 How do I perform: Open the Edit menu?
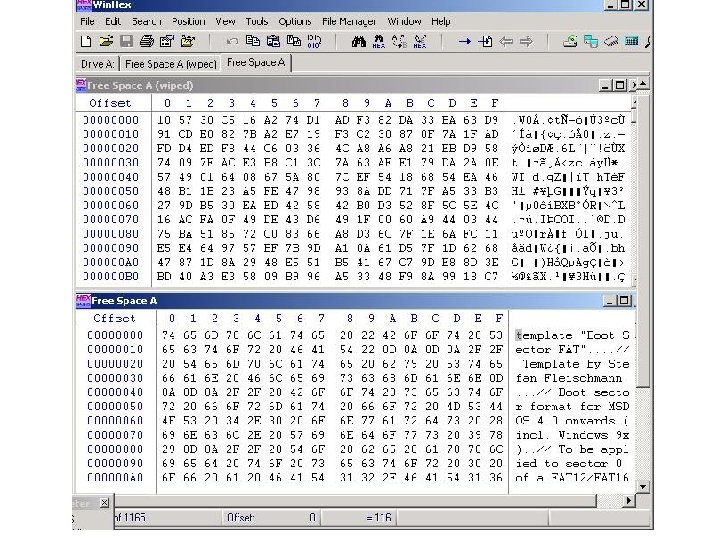(x=113, y=21)
